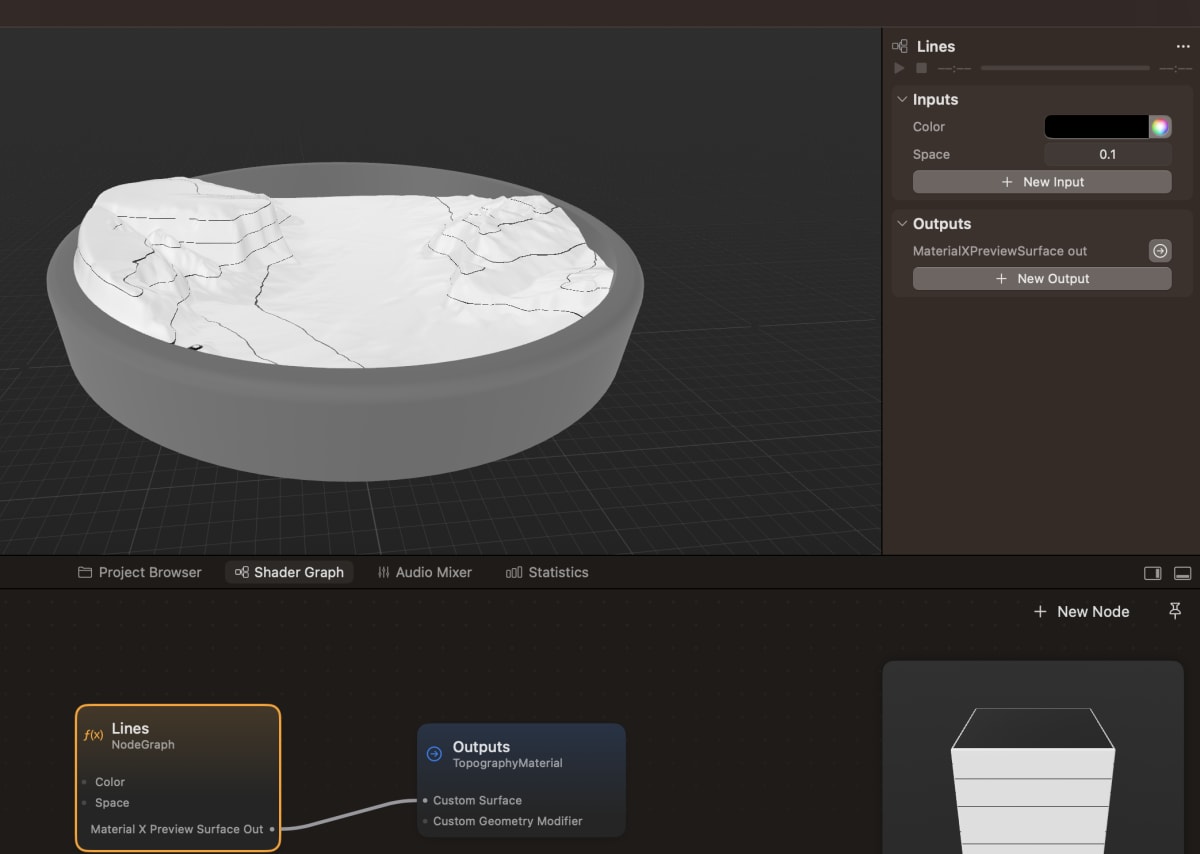This screenshot has width=1200, height=854.
Task: Click the f(x) icon on Lines node
Action: pos(93,735)
